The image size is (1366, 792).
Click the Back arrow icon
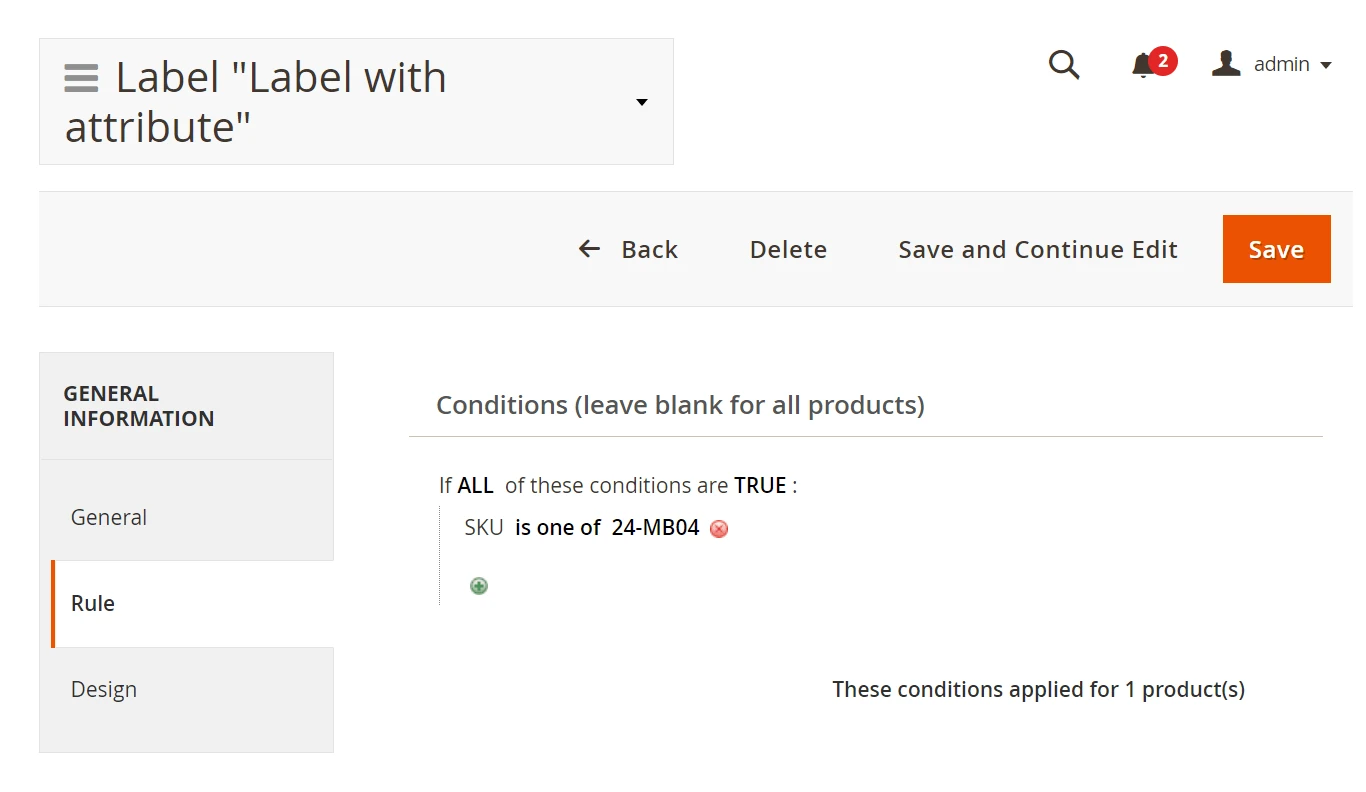click(589, 249)
